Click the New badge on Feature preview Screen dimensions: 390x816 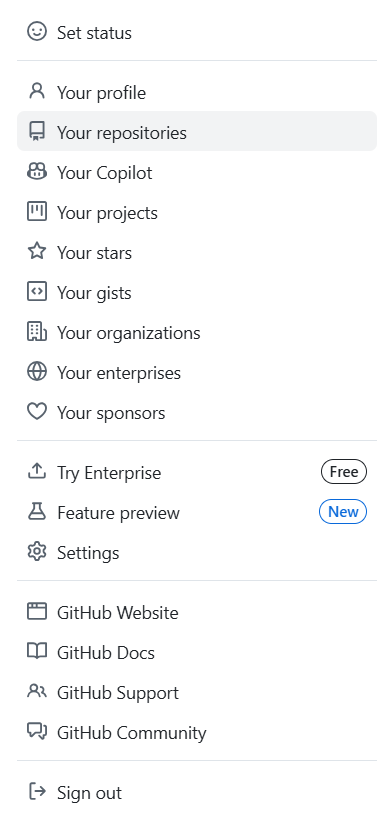[343, 512]
